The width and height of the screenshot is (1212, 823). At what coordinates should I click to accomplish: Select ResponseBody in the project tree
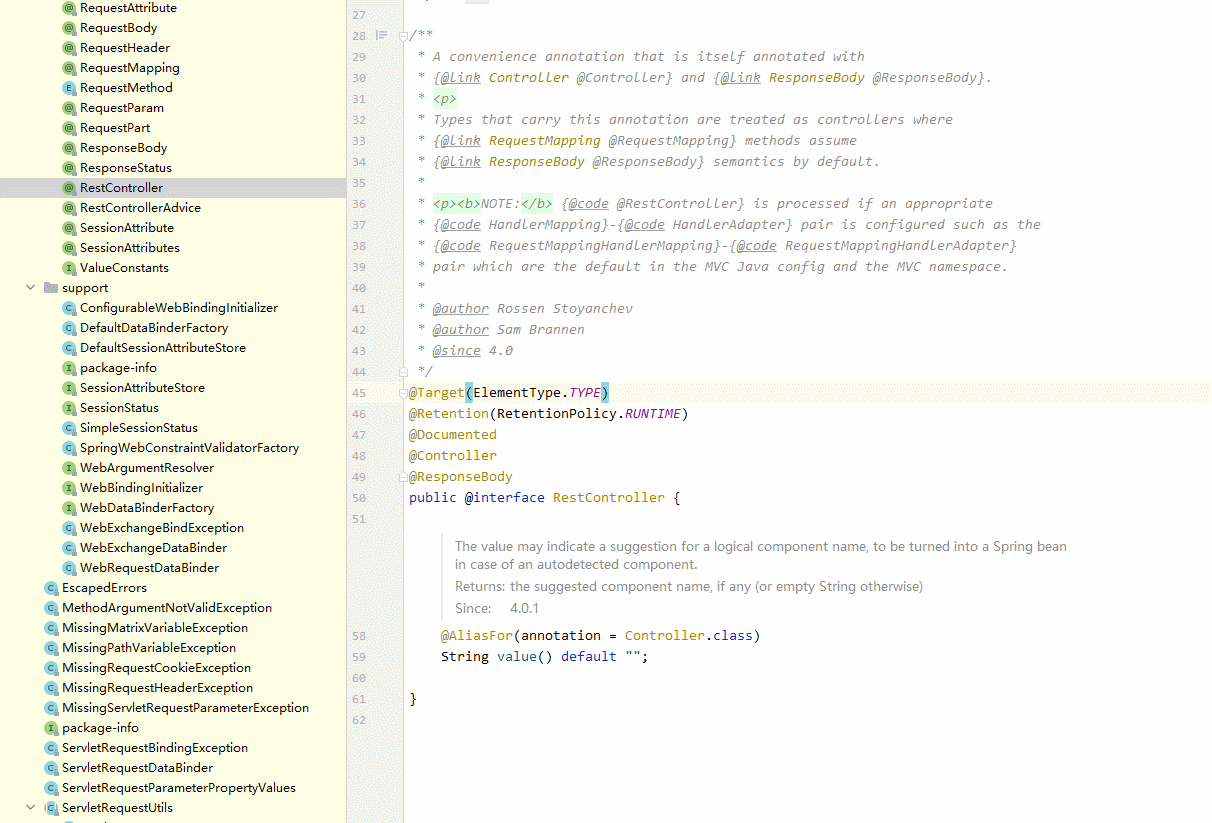123,148
